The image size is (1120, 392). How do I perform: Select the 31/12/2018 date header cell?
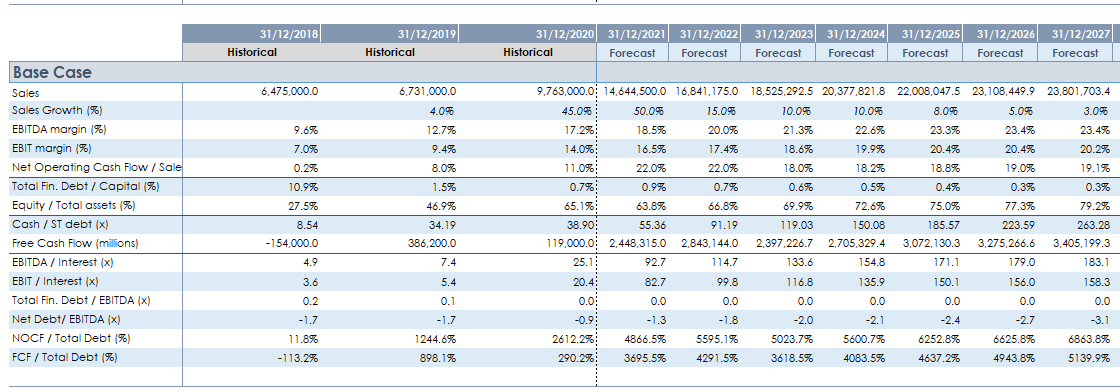pyautogui.click(x=251, y=34)
